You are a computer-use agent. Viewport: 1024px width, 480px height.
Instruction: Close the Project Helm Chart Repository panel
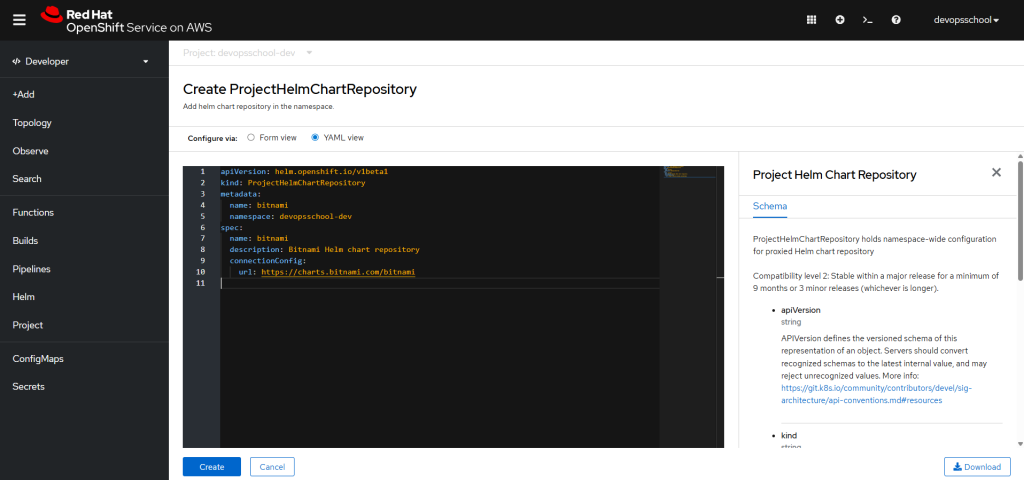[x=996, y=173]
